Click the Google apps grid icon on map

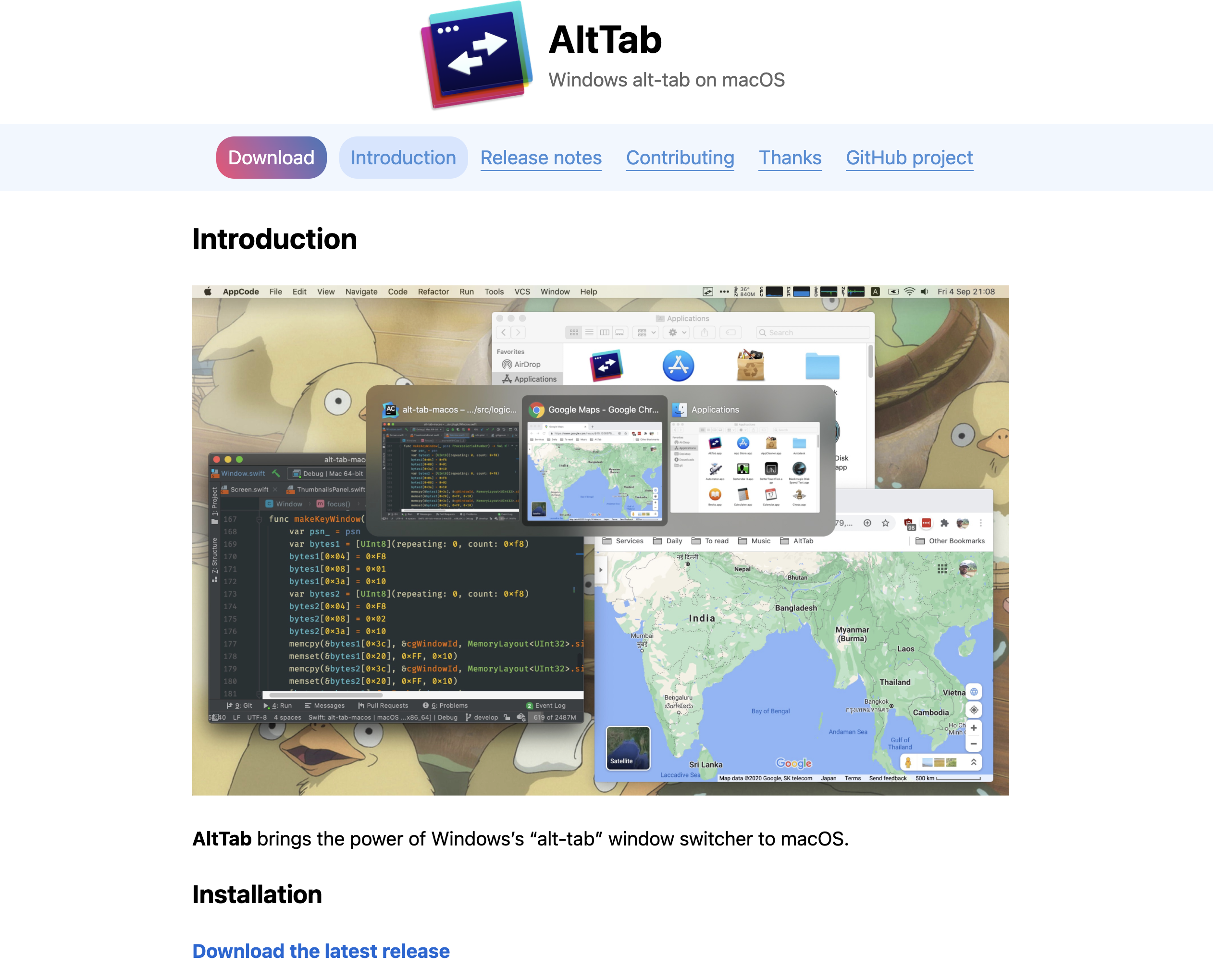point(942,569)
